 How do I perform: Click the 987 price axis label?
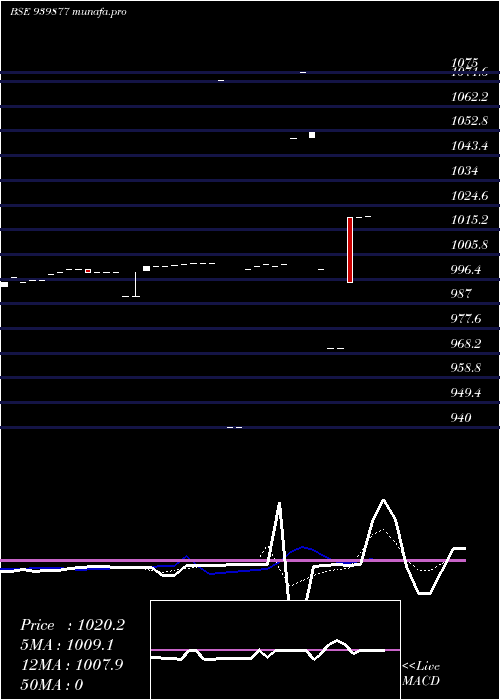[461, 294]
